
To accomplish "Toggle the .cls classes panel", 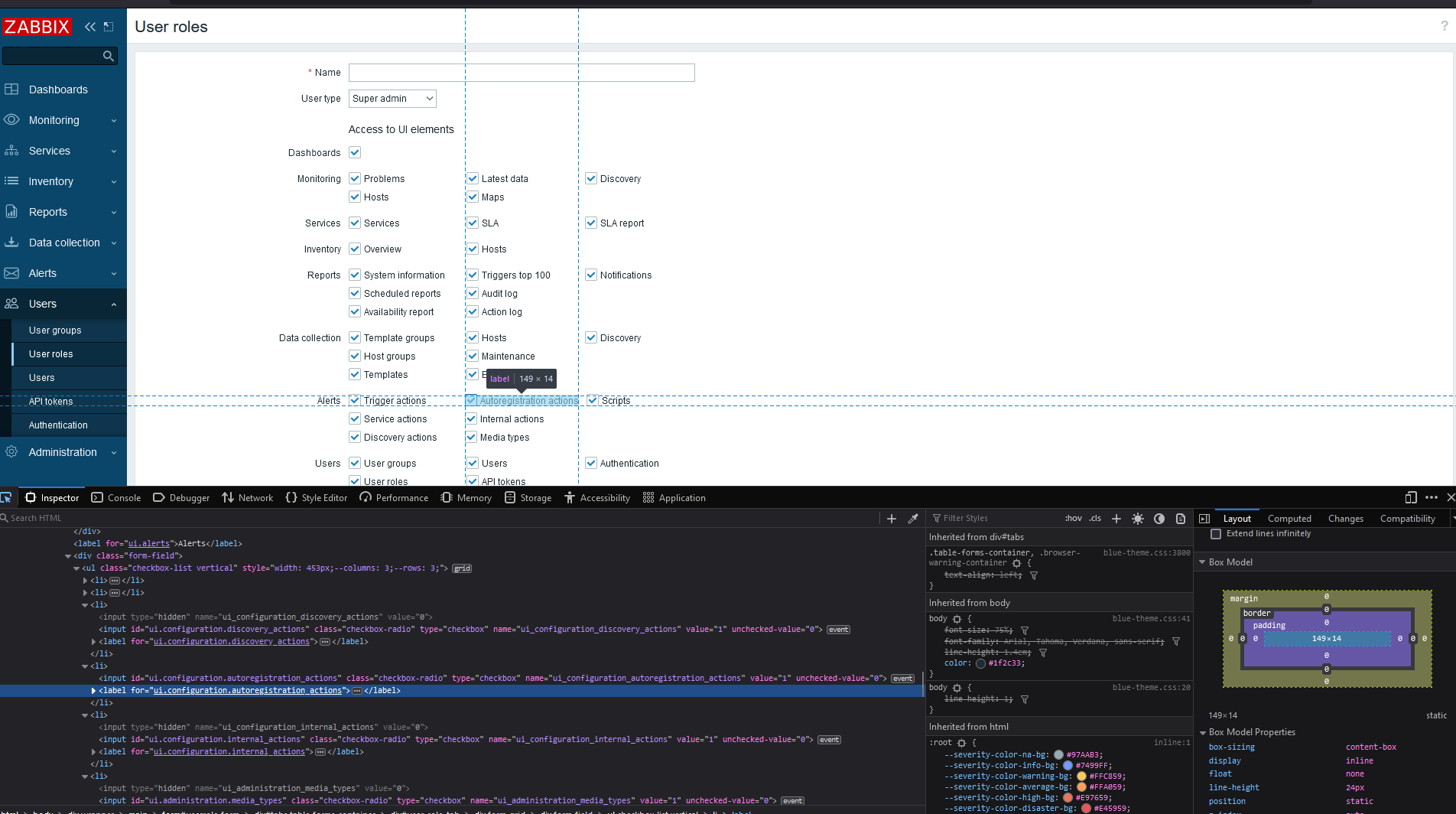I will tap(1095, 518).
